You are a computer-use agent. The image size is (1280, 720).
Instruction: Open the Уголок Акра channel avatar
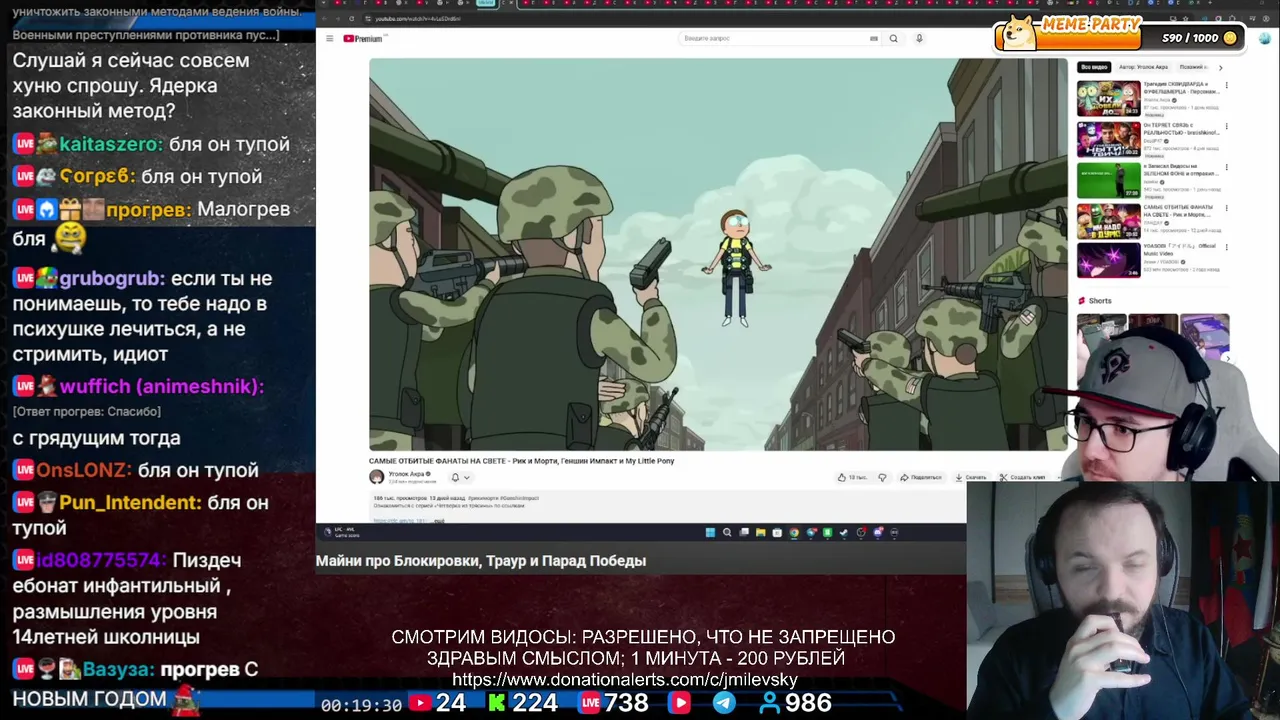click(x=376, y=477)
